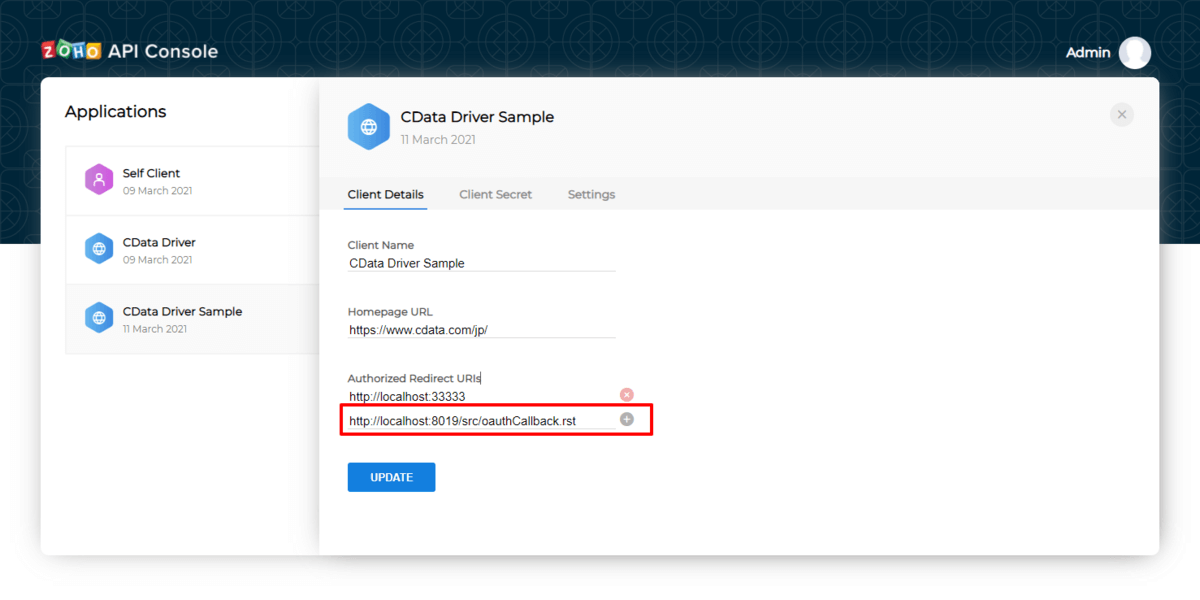Edit the http://localhost:33333 redirect URI field
1200x600 pixels.
[481, 396]
